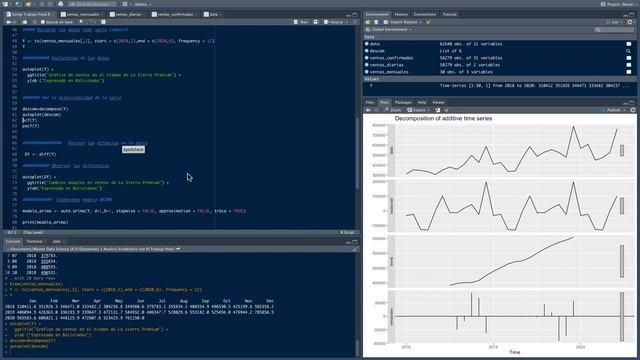Screen dimensions: 640x360
Task: Click the find/replace magnifier icon in editor
Action: (81, 22)
